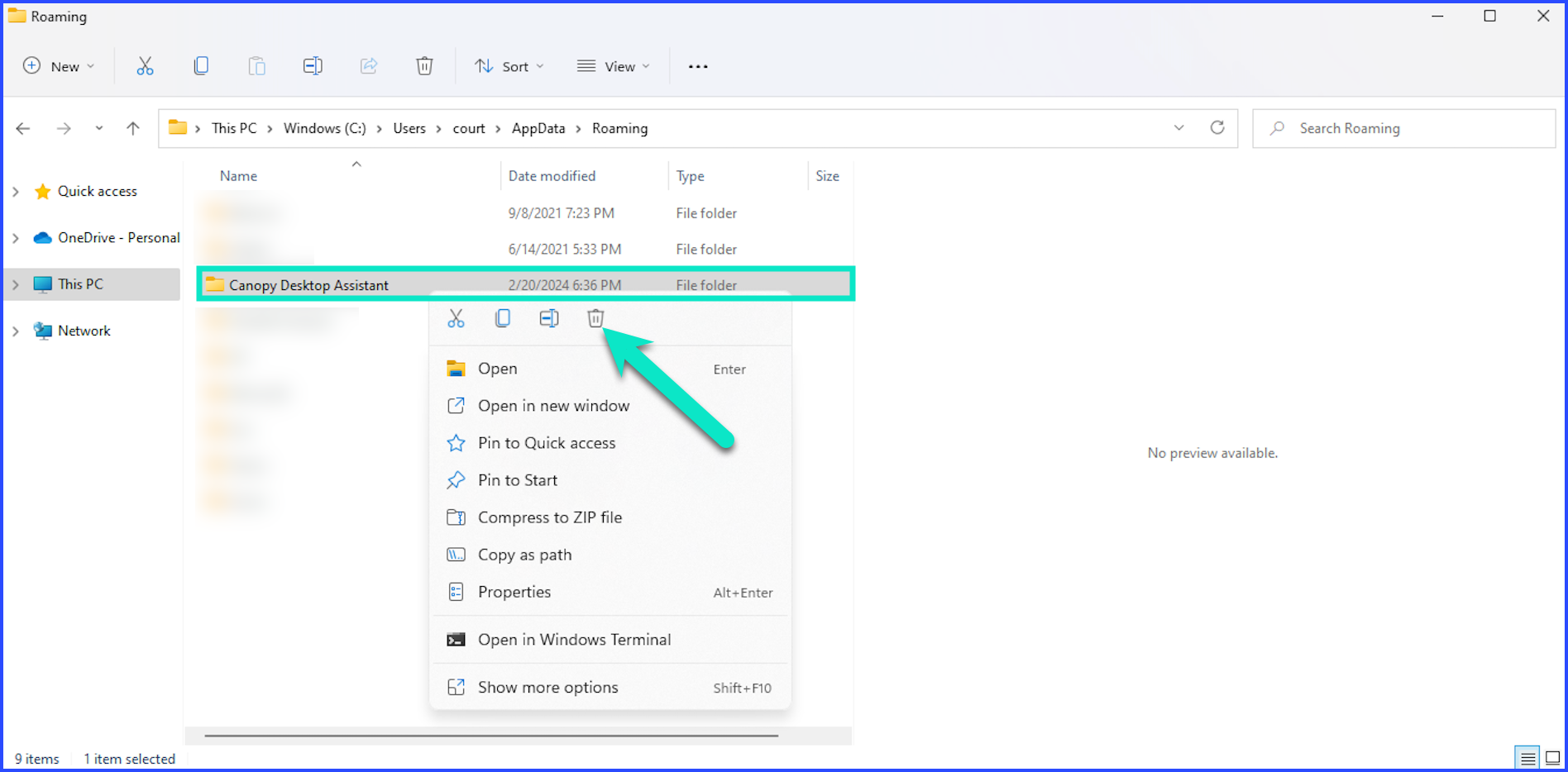The height and width of the screenshot is (772, 1568).
Task: Click the Cut icon in the top toolbar
Action: [x=145, y=66]
